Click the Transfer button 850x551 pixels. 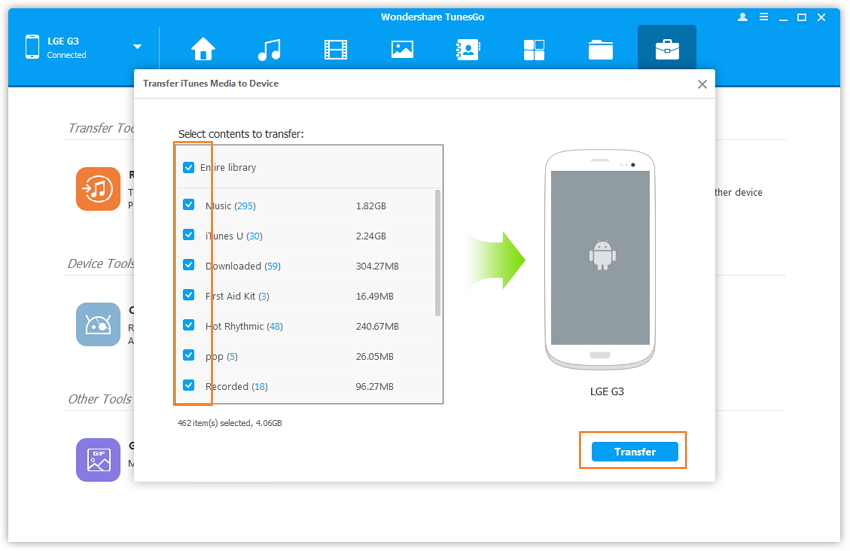tap(634, 452)
